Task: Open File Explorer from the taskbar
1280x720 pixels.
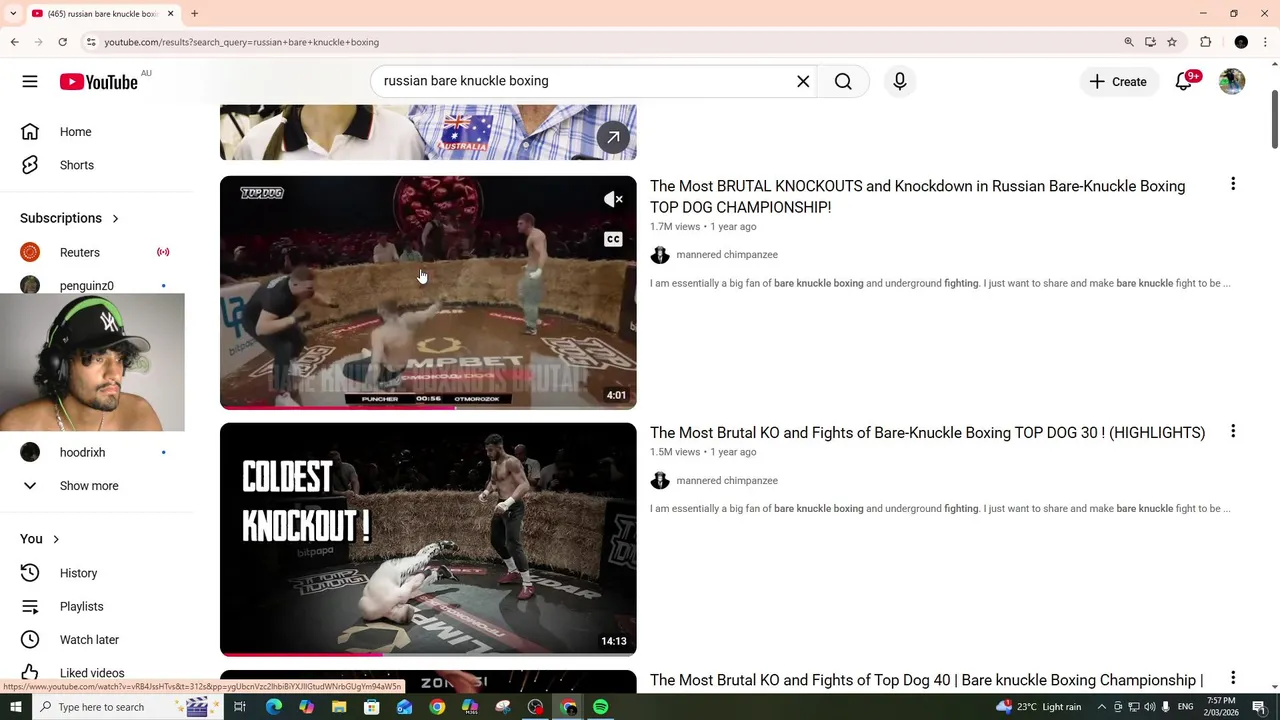Action: pos(339,707)
